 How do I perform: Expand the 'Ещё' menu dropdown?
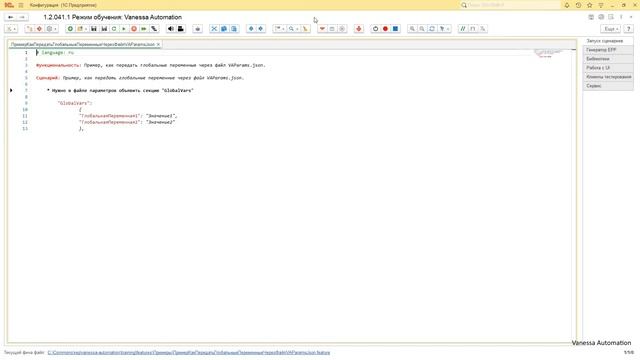point(611,29)
